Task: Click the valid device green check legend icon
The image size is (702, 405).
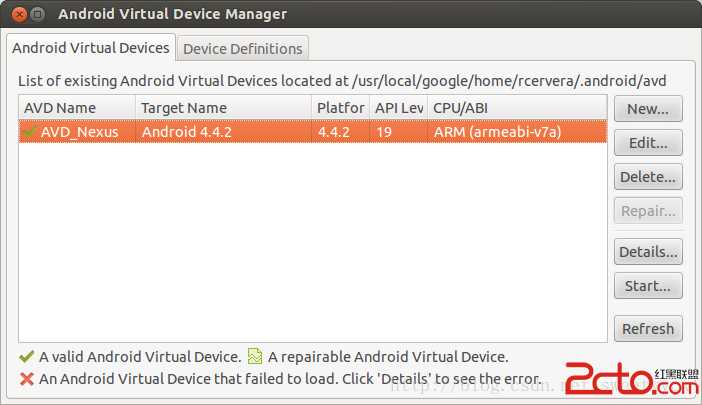Action: point(26,356)
